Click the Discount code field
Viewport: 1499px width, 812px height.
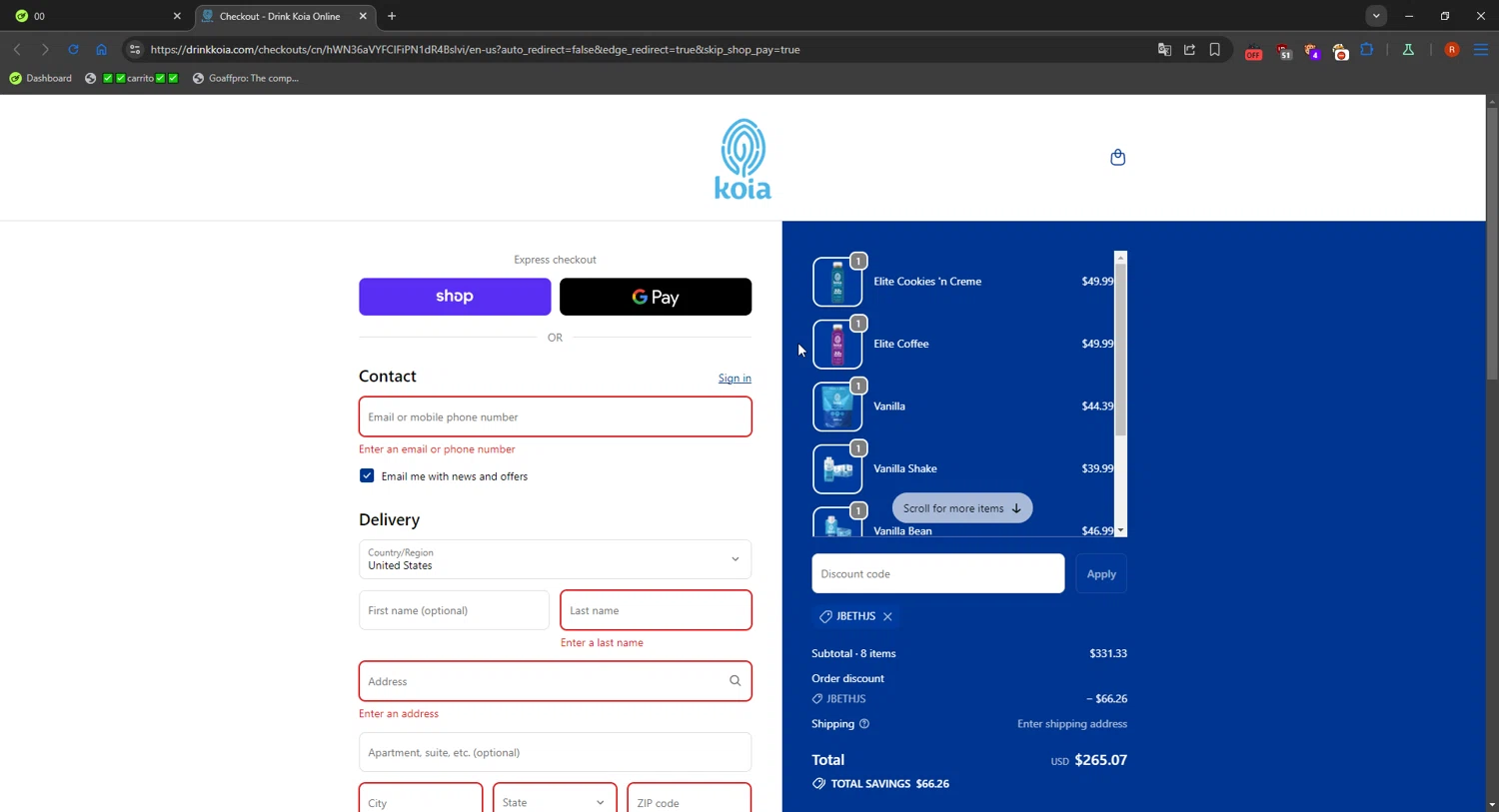(x=937, y=573)
